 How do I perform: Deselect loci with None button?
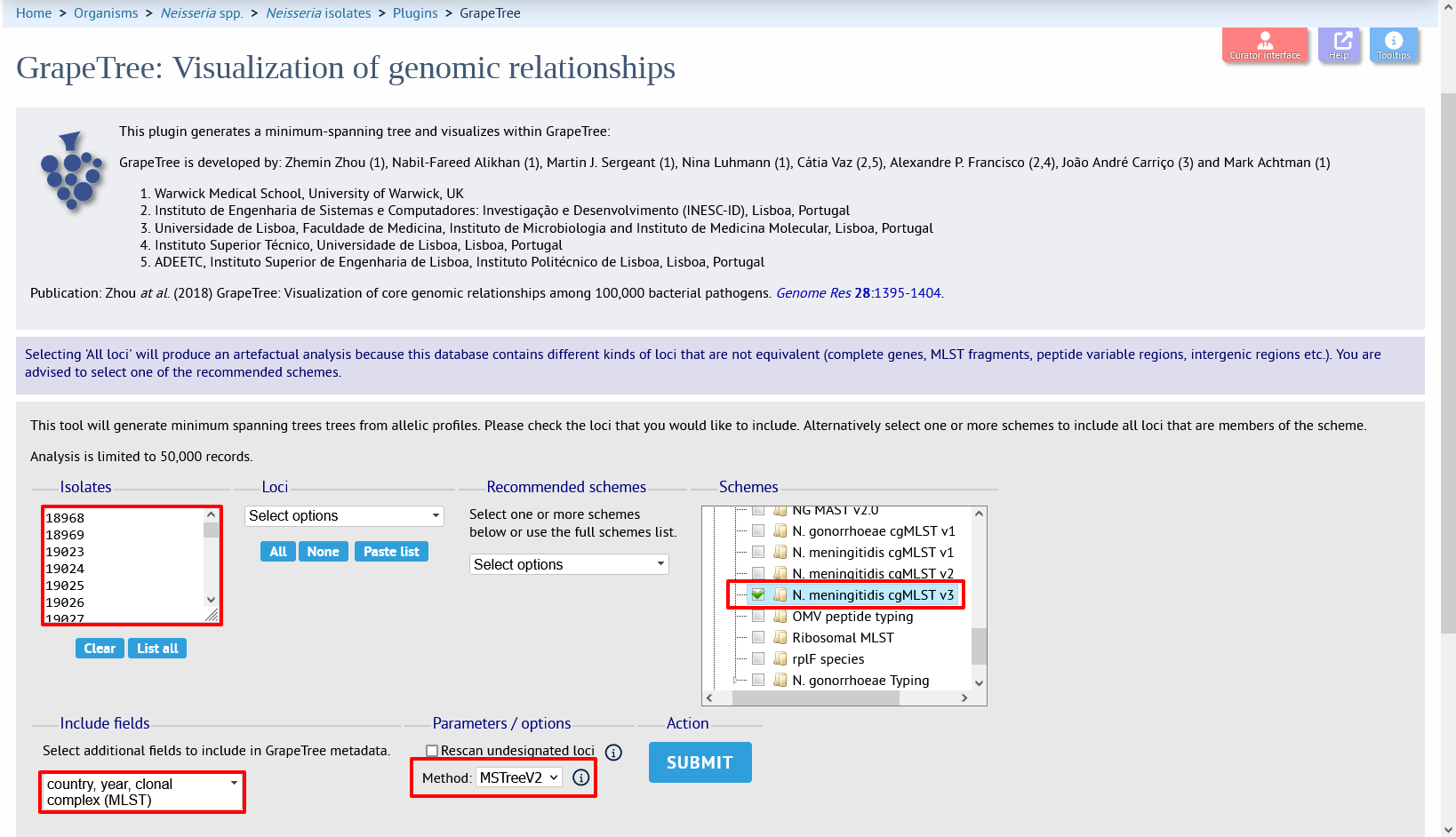pos(323,552)
